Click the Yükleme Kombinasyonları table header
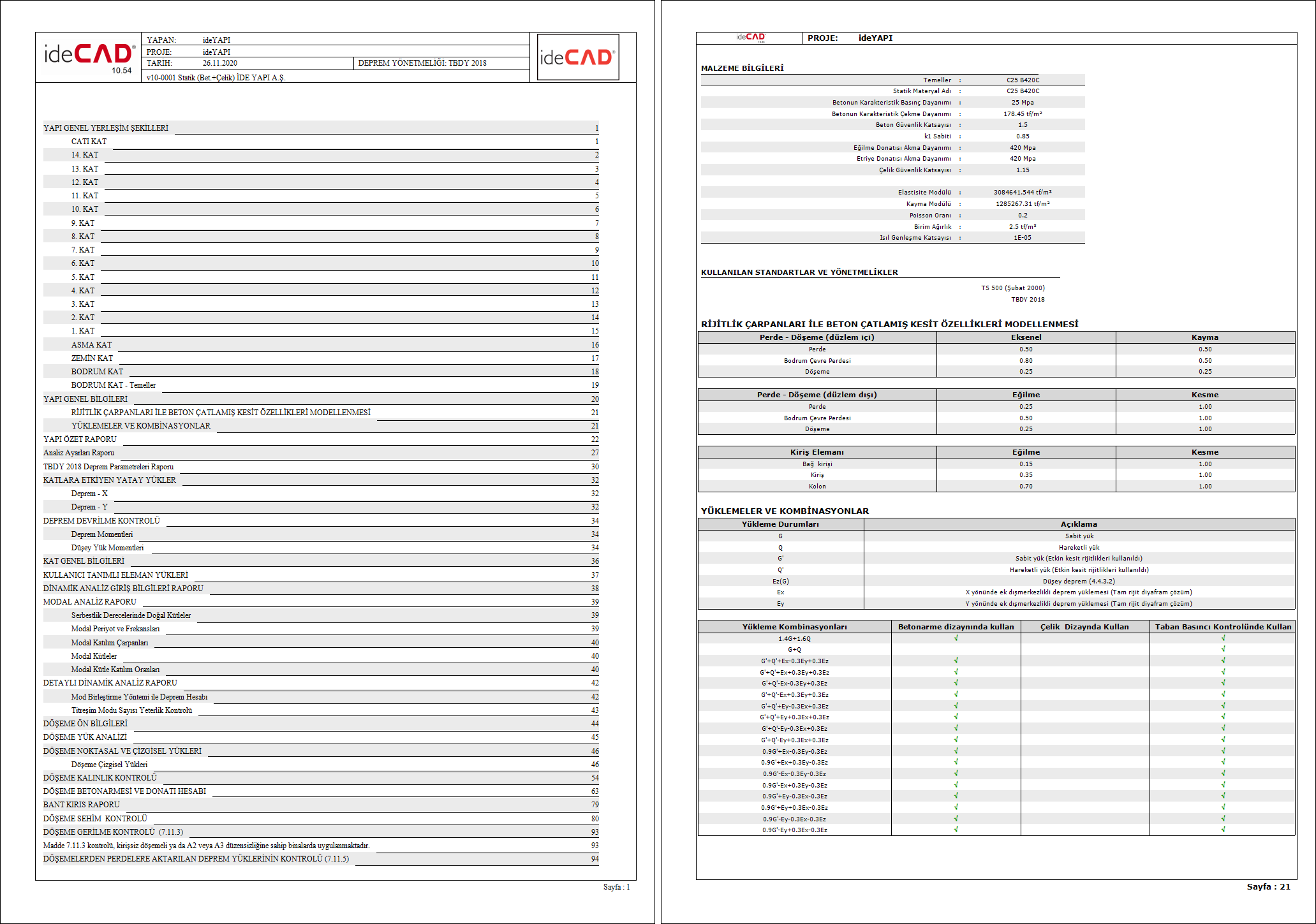1316x924 pixels. pyautogui.click(x=794, y=627)
